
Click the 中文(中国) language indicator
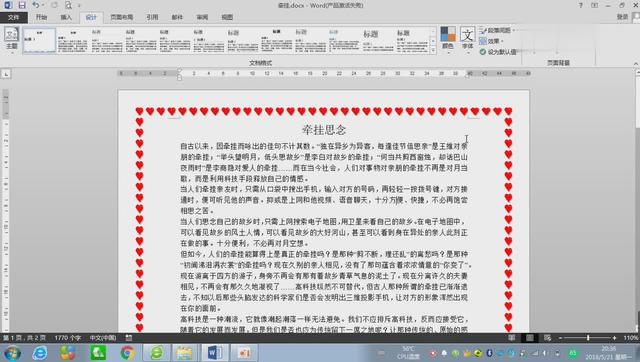pos(103,338)
